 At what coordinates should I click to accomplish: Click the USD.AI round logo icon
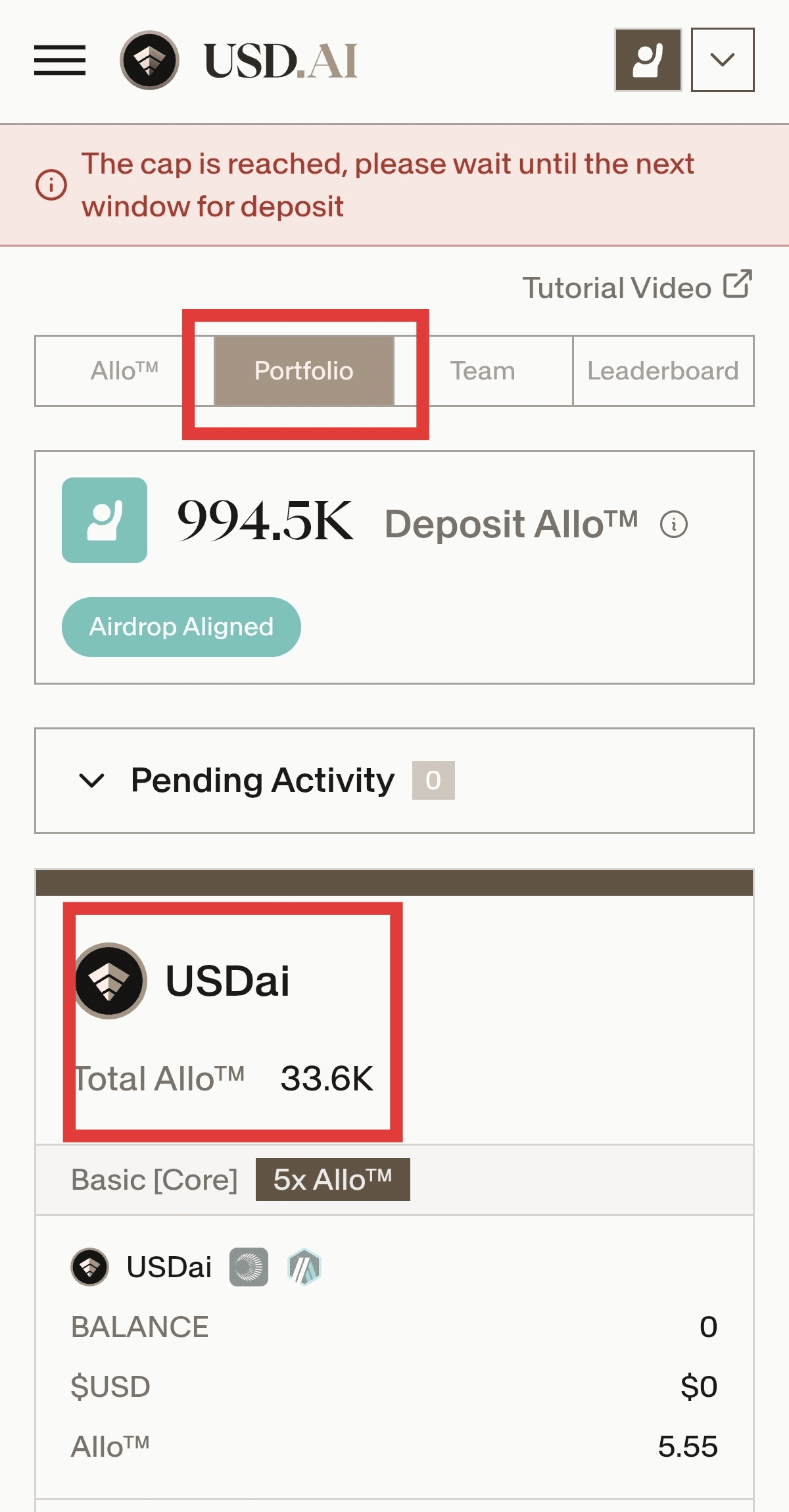point(149,60)
